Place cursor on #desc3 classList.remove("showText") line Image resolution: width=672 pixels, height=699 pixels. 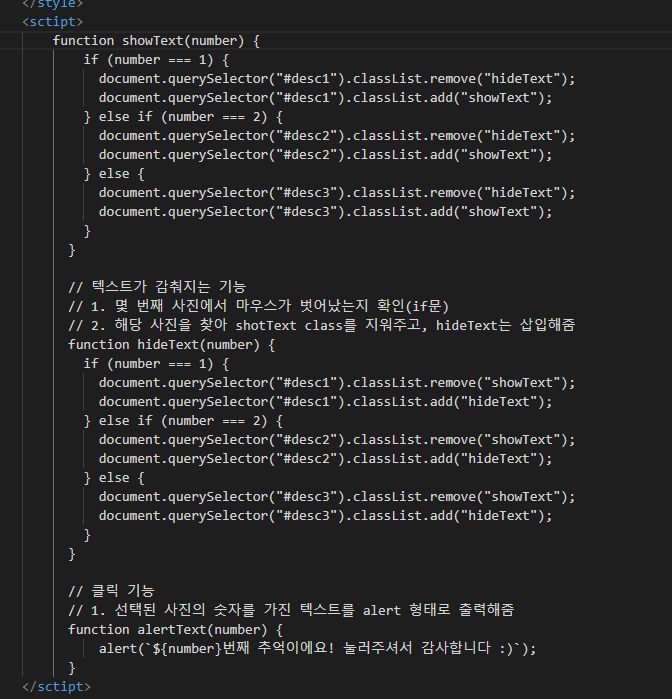[337, 497]
